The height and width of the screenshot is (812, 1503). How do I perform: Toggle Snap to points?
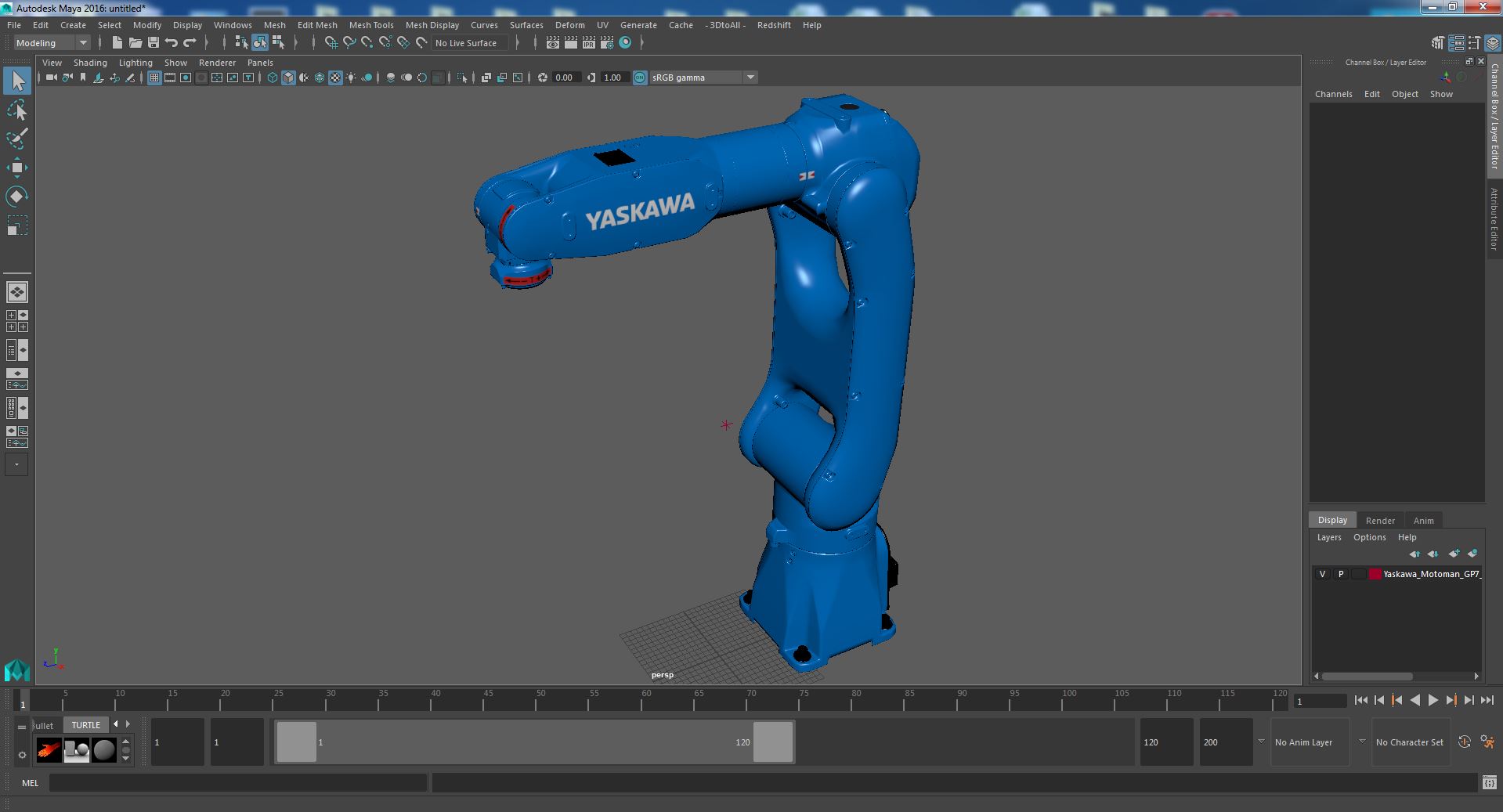367,43
